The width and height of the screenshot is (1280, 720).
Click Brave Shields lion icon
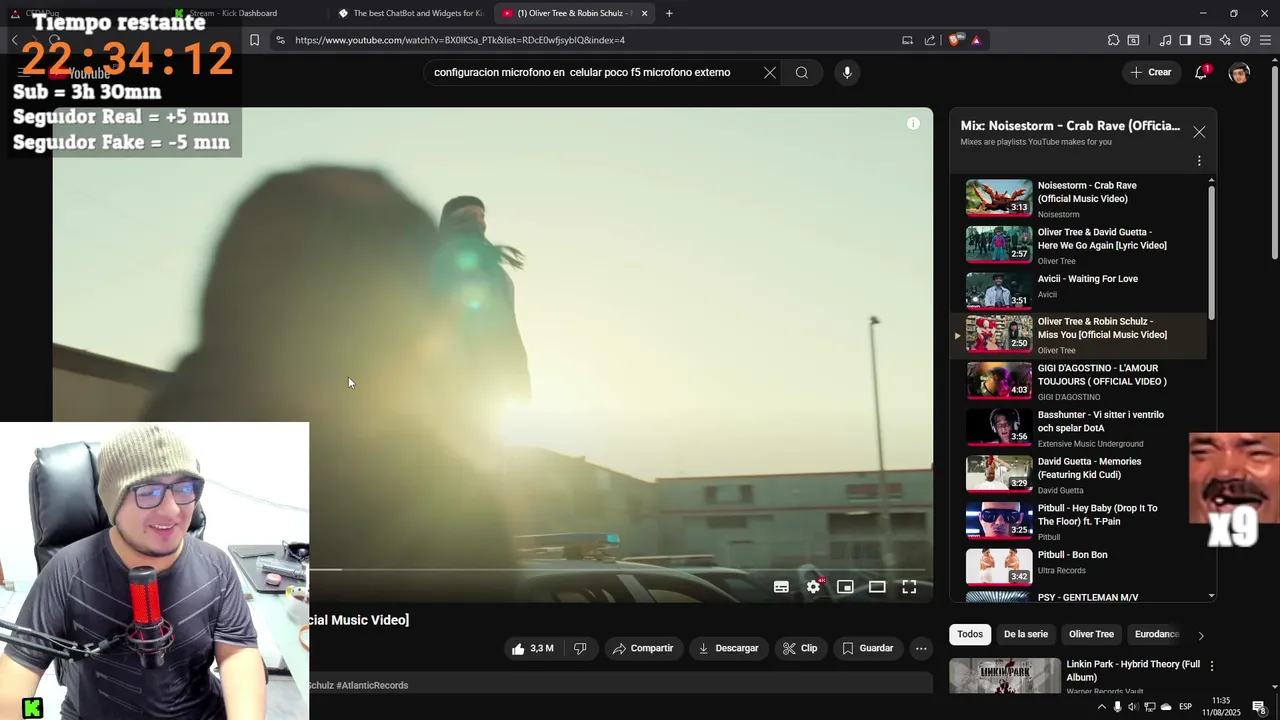[x=955, y=40]
